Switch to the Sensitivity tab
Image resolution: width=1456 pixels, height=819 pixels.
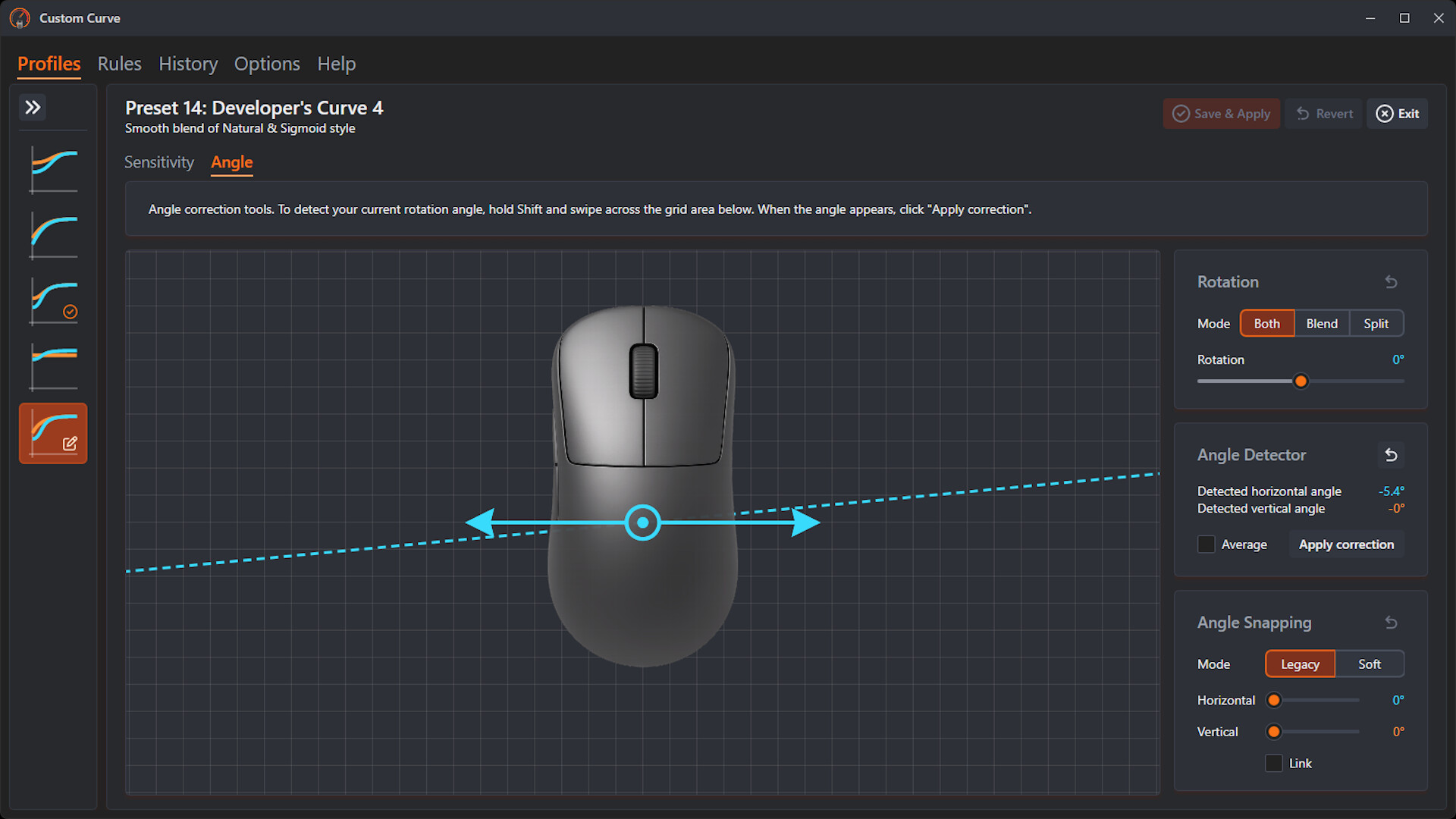[159, 162]
